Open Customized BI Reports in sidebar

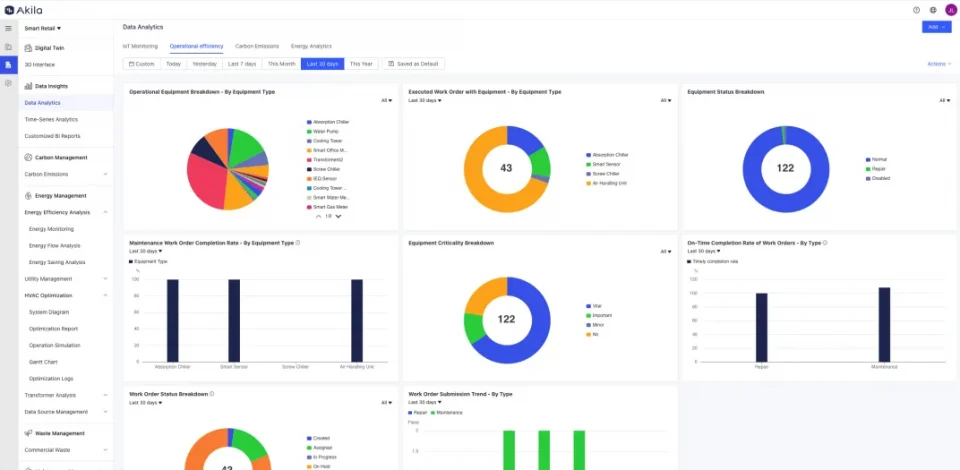[x=52, y=136]
